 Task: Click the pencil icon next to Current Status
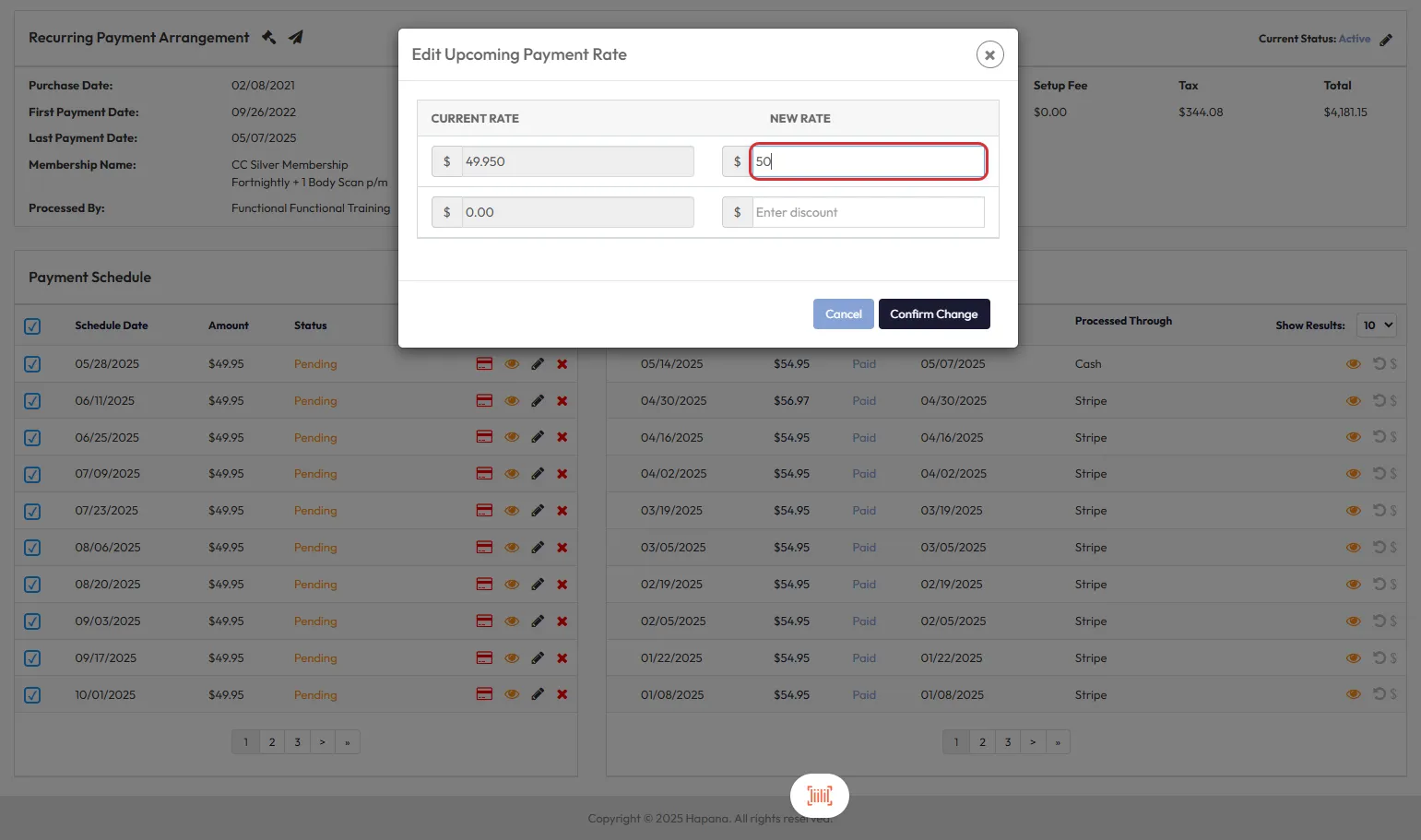[1385, 40]
